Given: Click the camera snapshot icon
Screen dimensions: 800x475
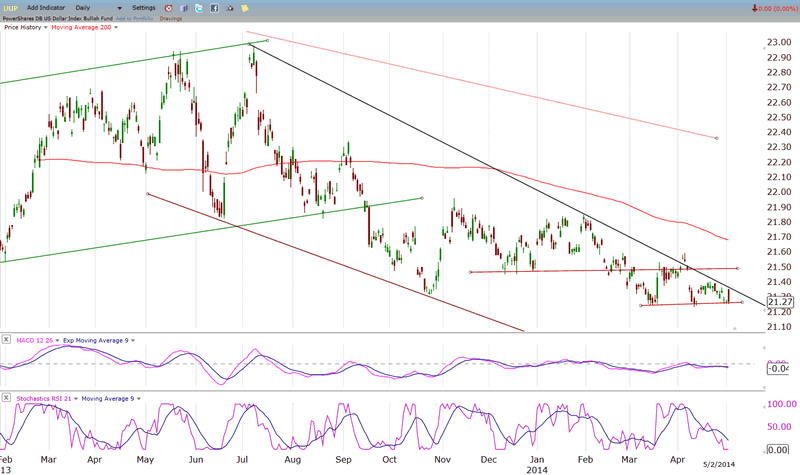Looking at the screenshot, I should tap(230, 8).
